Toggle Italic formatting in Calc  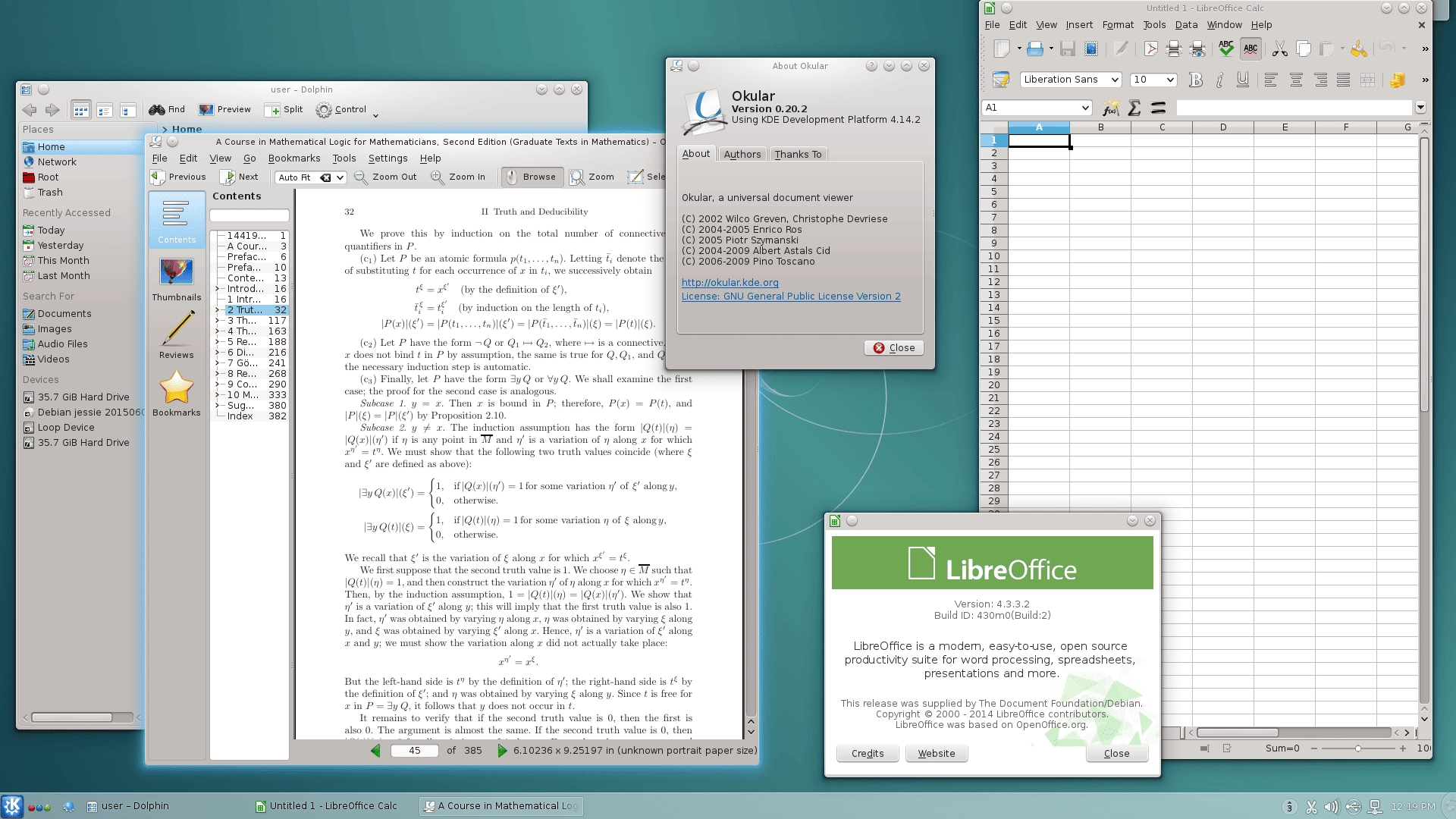point(1219,80)
